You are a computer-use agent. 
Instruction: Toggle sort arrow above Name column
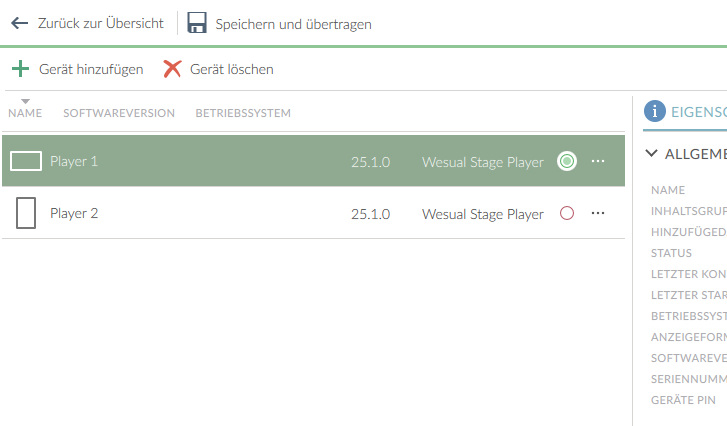[x=26, y=101]
